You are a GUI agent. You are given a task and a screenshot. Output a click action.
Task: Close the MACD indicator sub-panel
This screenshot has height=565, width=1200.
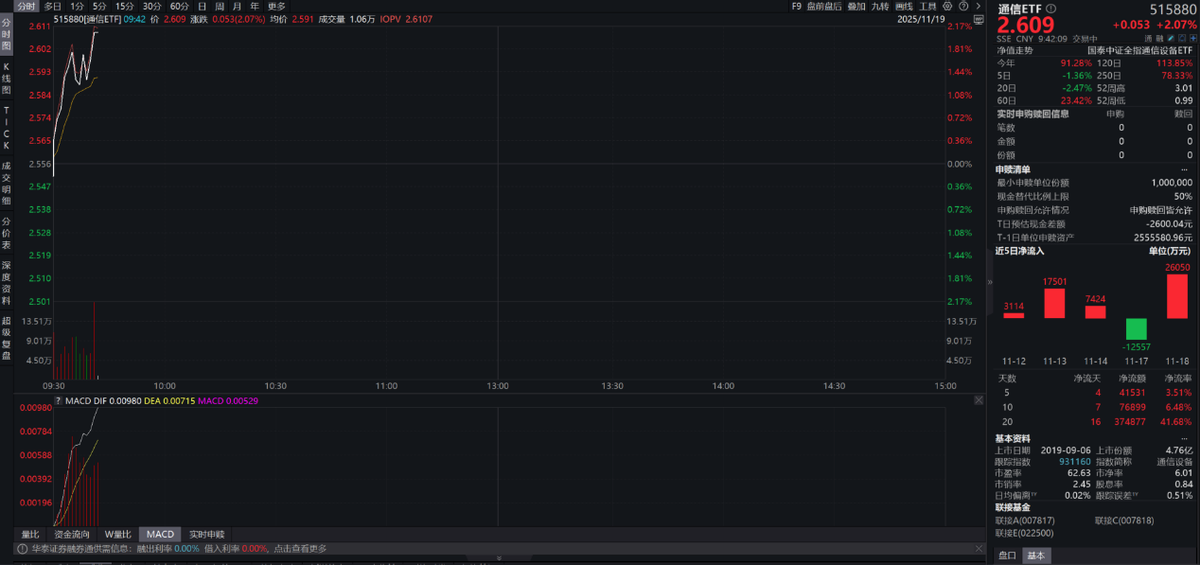[979, 400]
